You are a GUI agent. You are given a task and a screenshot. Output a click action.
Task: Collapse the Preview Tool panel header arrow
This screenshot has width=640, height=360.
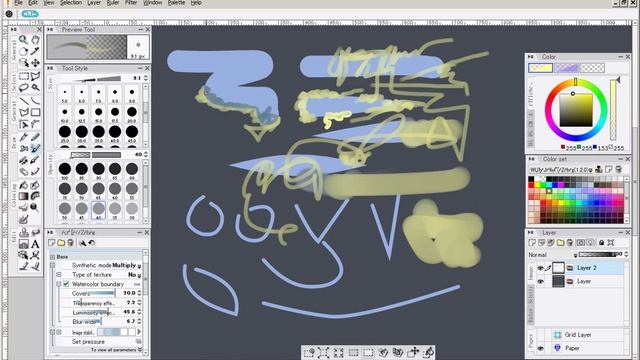click(50, 30)
